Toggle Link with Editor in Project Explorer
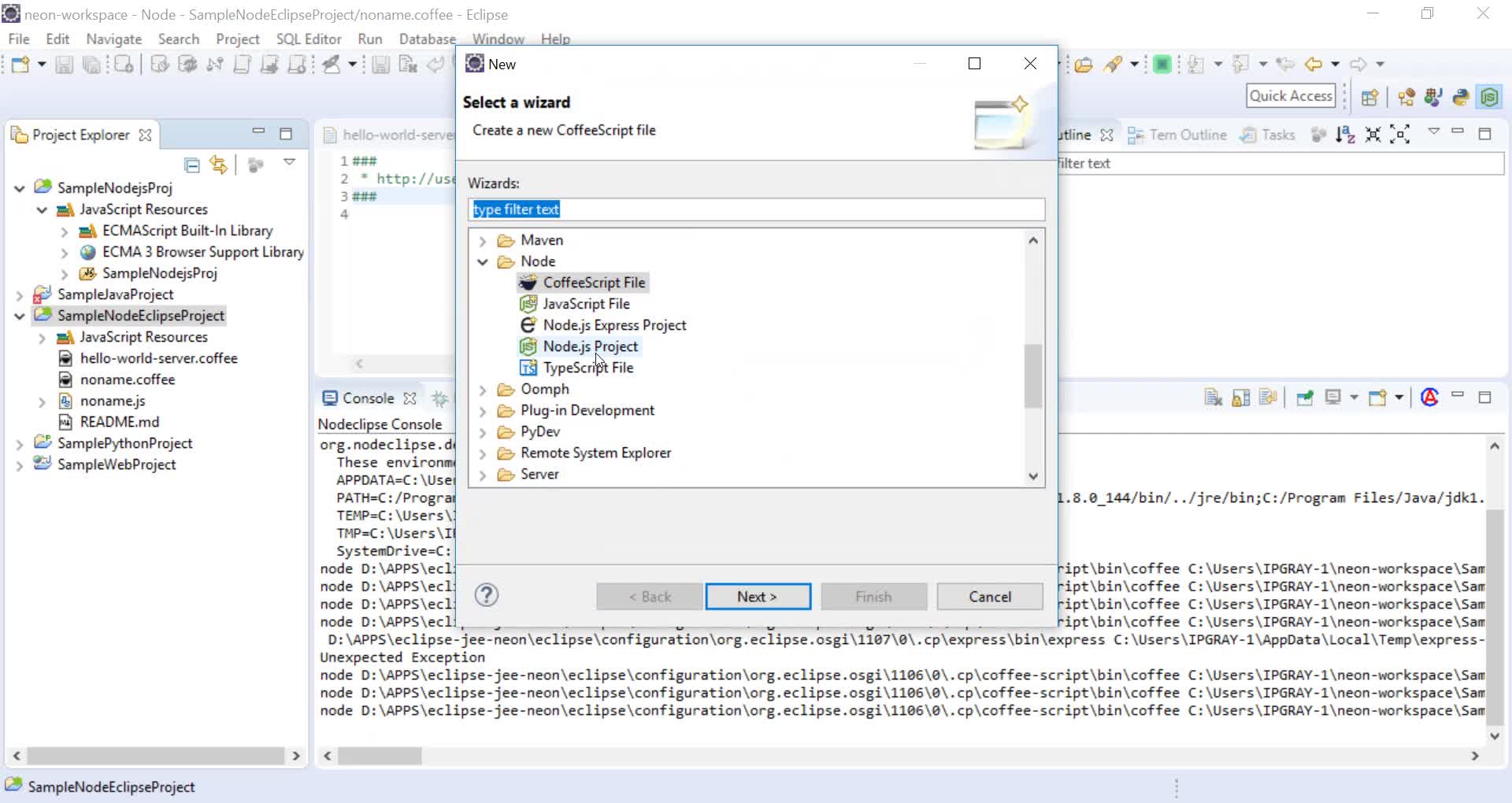Image resolution: width=1512 pixels, height=803 pixels. (218, 165)
